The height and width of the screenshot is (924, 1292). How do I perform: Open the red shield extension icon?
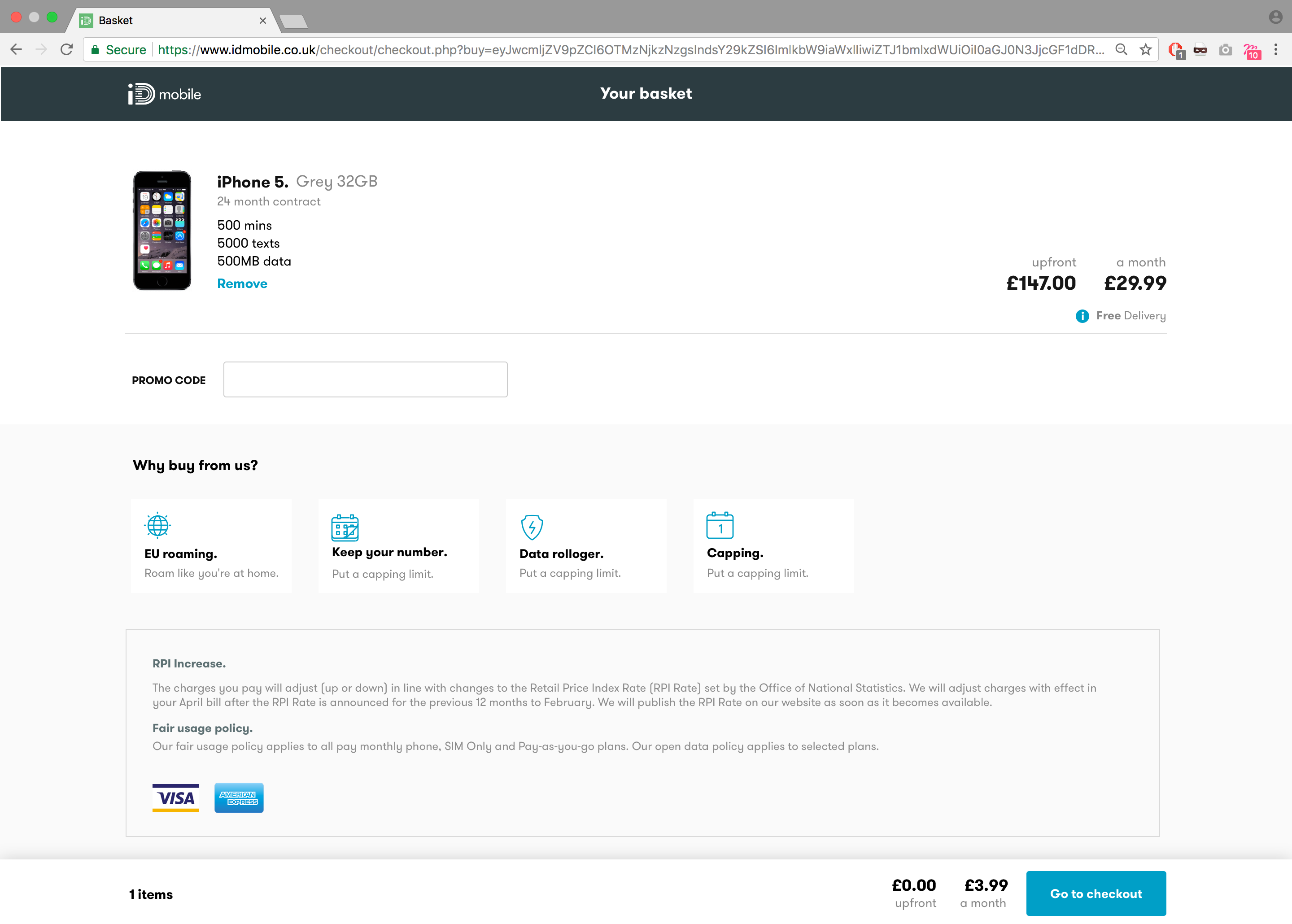click(1176, 51)
